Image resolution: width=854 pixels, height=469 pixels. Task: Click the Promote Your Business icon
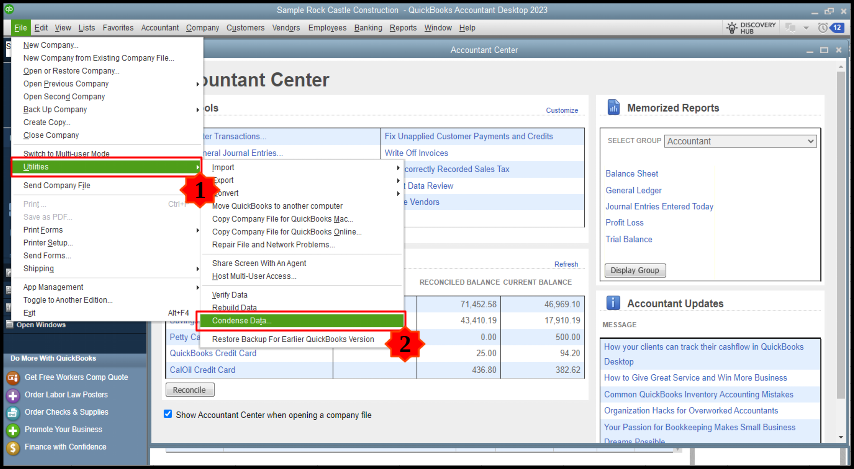tap(13, 430)
